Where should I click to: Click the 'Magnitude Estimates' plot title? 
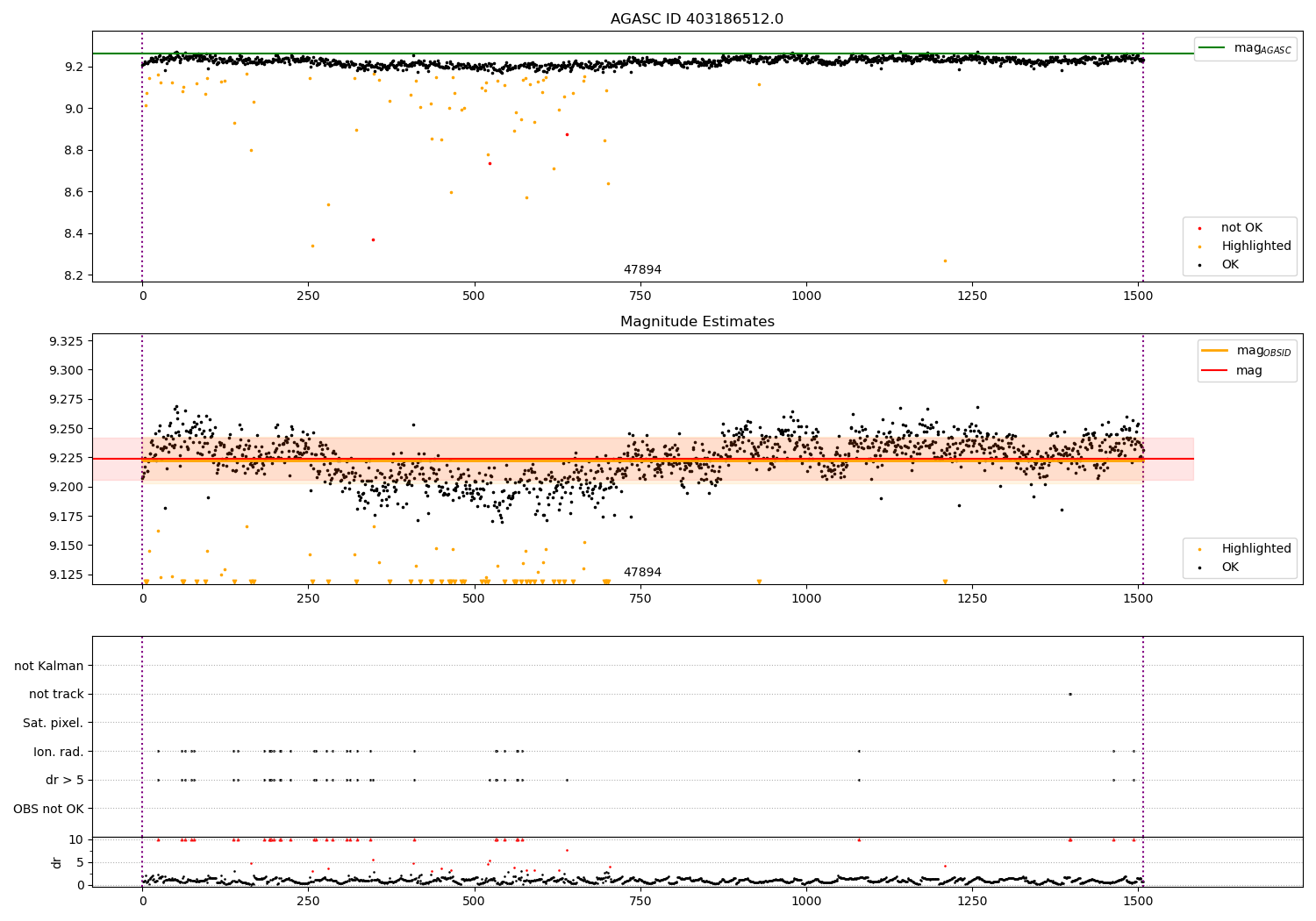[x=697, y=322]
